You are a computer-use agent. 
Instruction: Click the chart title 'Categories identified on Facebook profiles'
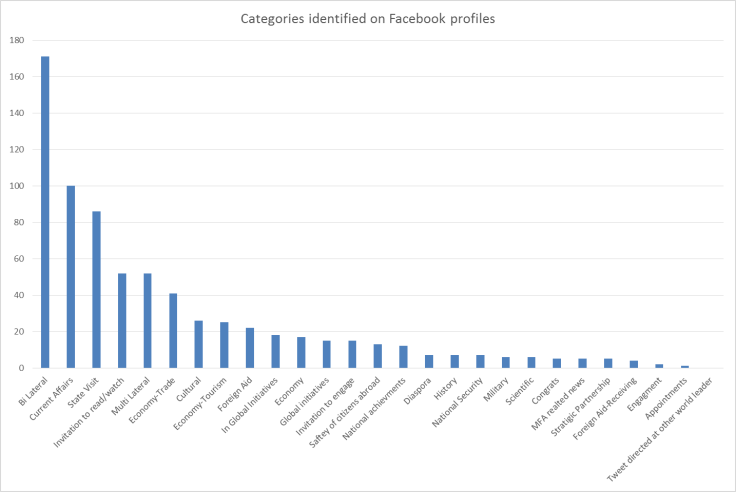coord(367,18)
